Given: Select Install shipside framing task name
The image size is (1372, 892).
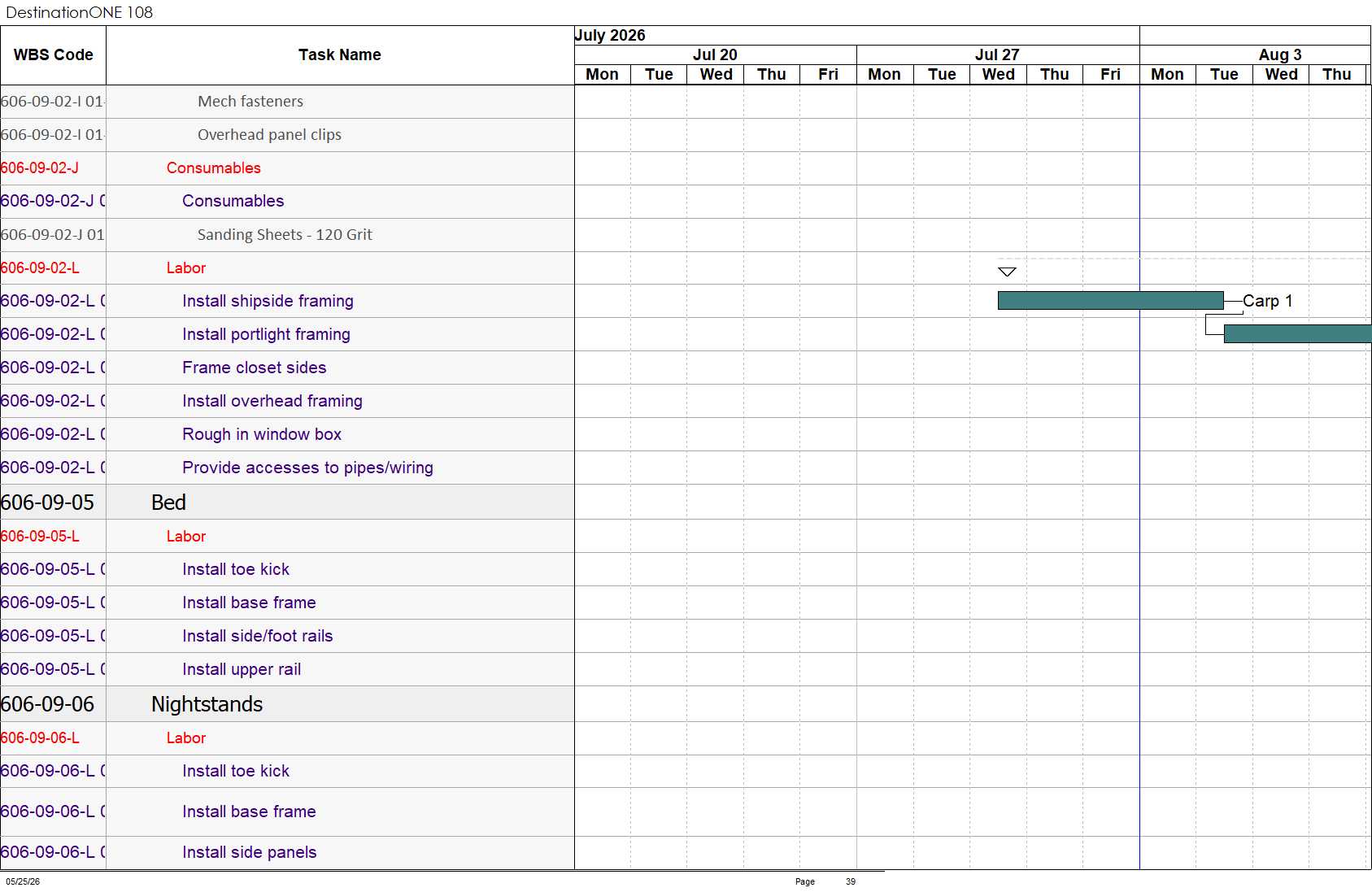Looking at the screenshot, I should click(268, 301).
